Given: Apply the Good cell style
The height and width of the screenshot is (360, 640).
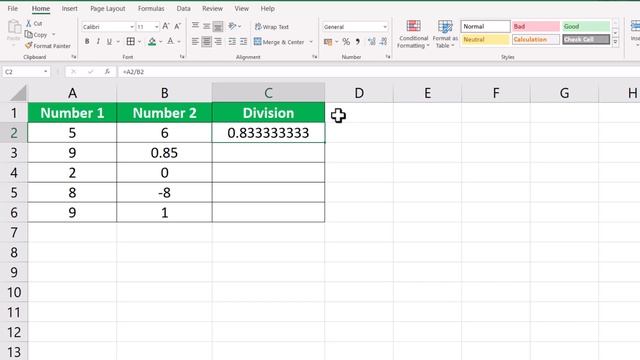Looking at the screenshot, I should coord(586,27).
